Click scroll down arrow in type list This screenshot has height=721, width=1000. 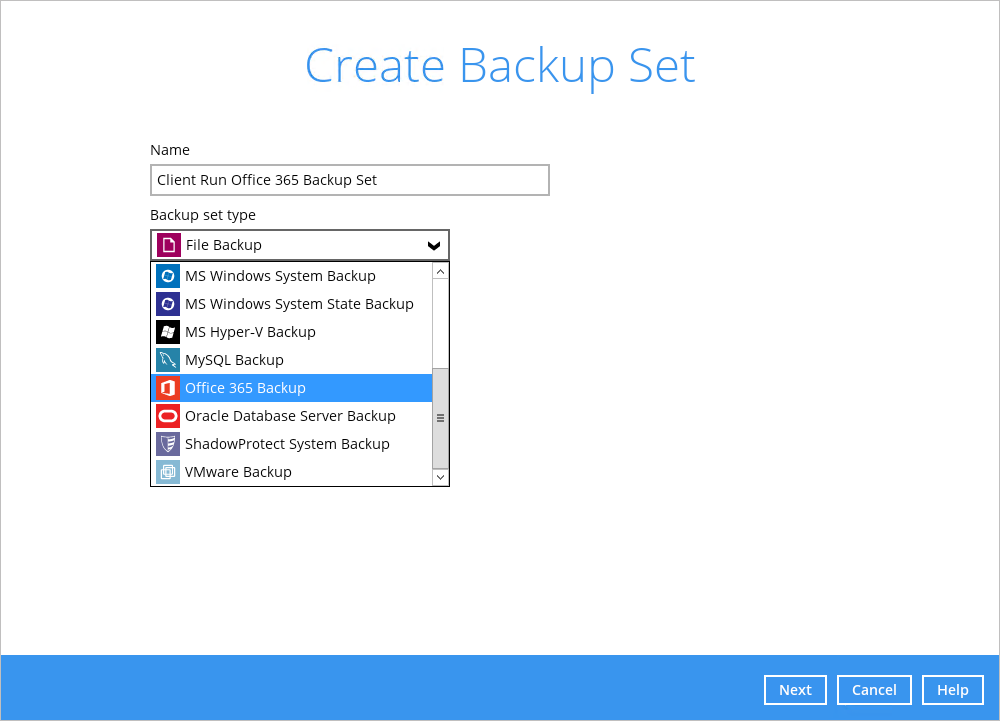click(x=441, y=477)
